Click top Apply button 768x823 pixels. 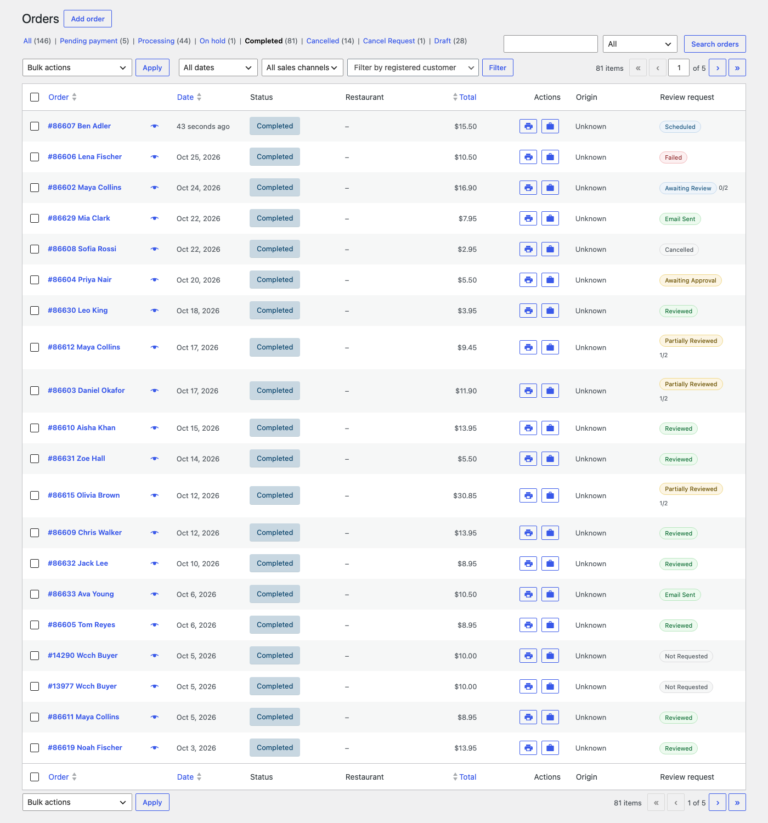[x=152, y=68]
